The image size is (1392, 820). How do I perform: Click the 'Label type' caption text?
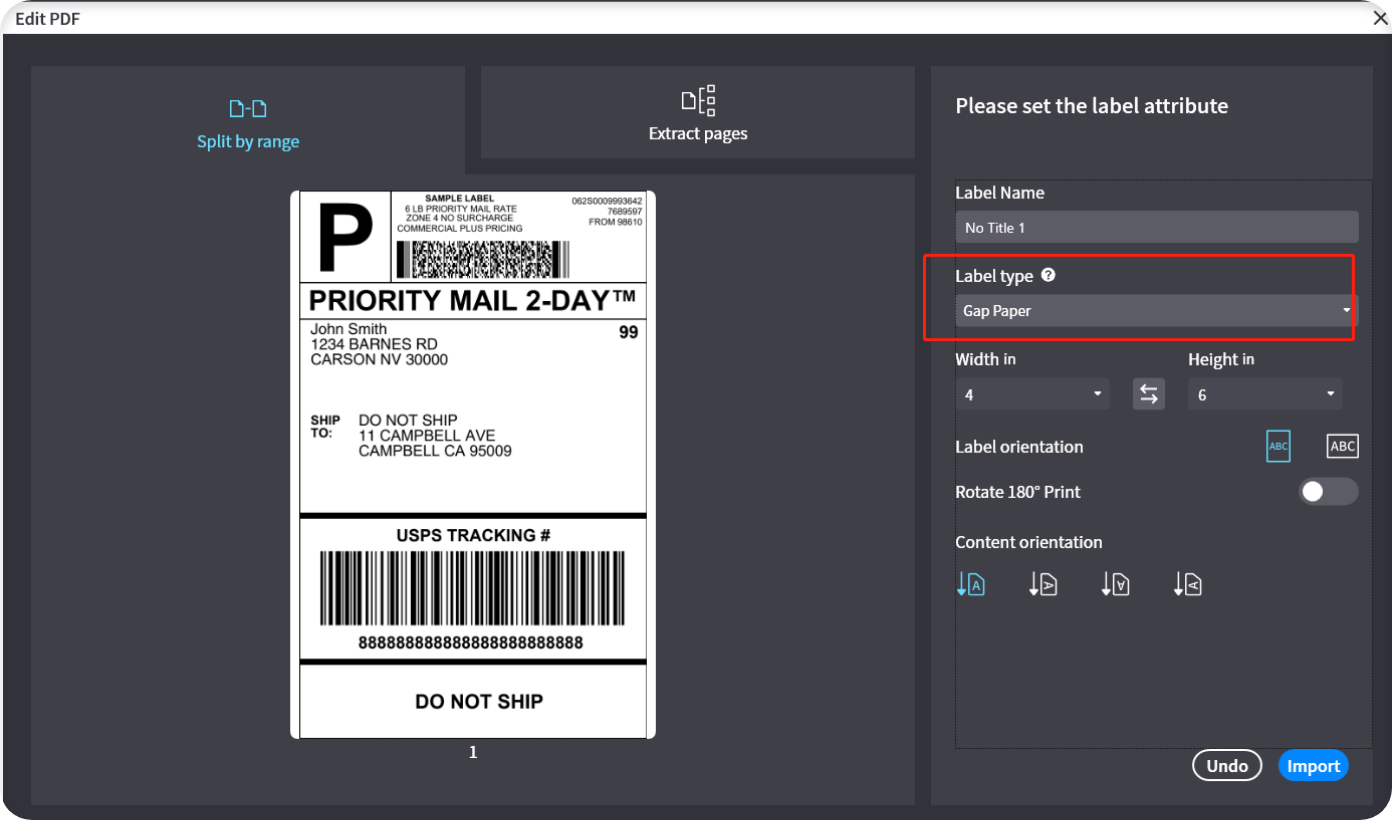(x=994, y=276)
